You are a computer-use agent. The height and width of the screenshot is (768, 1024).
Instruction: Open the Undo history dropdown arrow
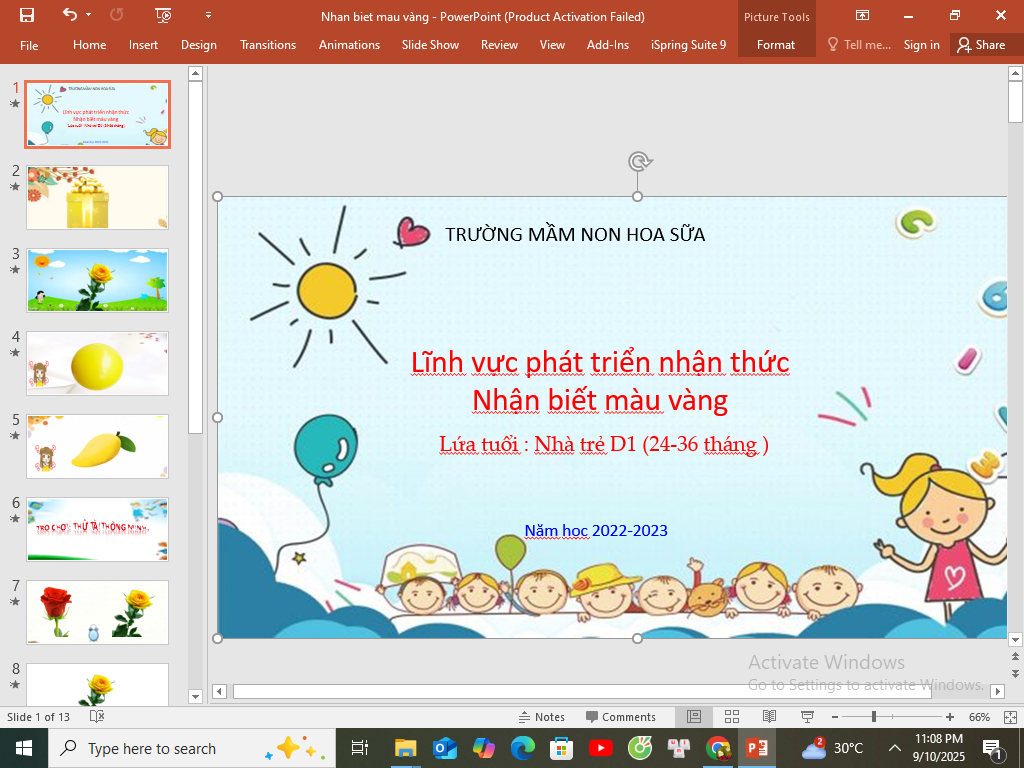tap(89, 15)
